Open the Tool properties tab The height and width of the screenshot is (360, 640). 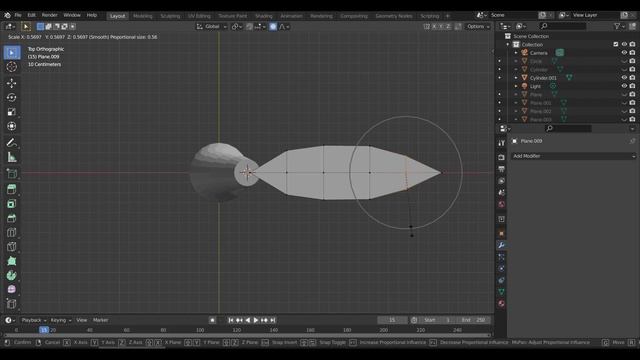click(502, 143)
